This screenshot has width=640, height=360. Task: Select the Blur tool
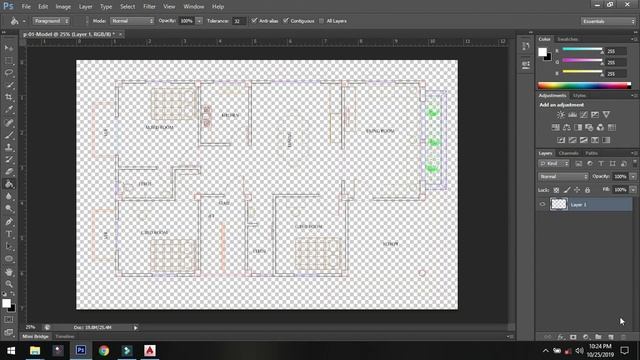pos(9,196)
